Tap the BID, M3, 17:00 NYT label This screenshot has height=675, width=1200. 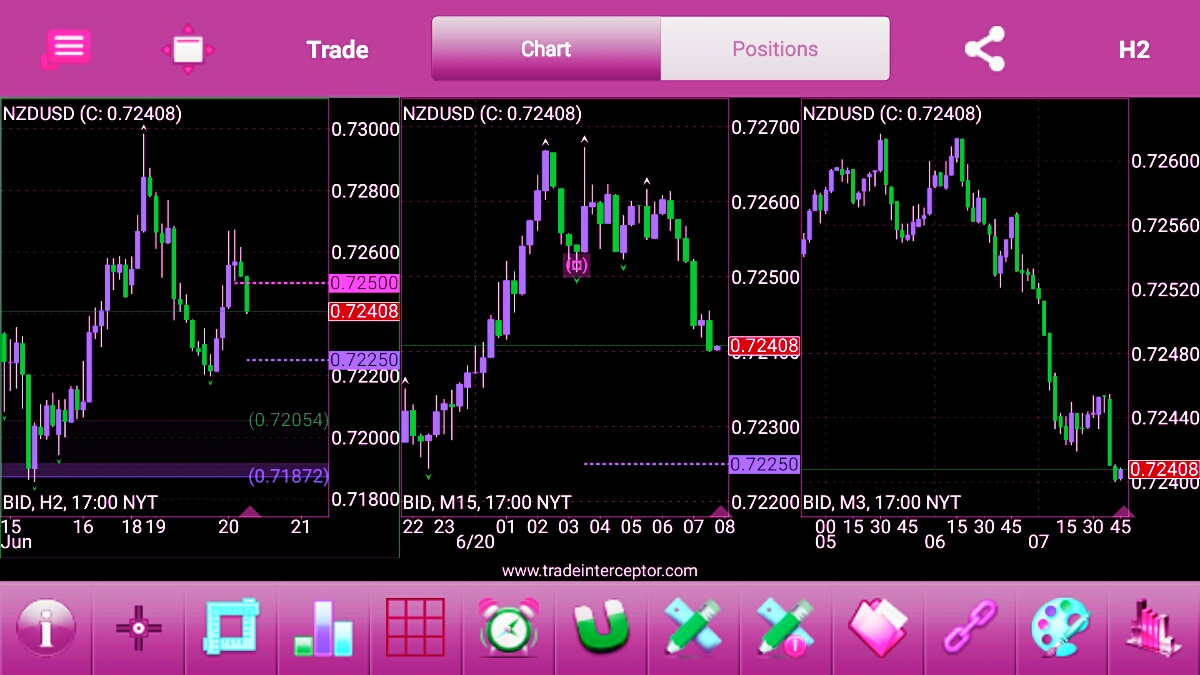pyautogui.click(x=882, y=502)
